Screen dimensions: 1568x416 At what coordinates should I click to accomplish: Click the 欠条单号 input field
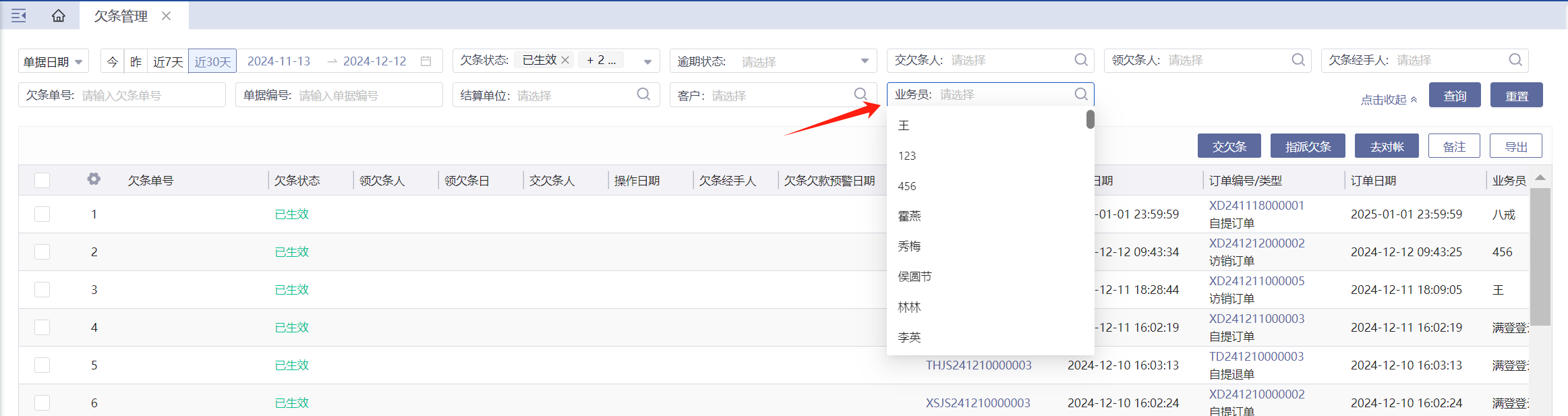click(152, 96)
